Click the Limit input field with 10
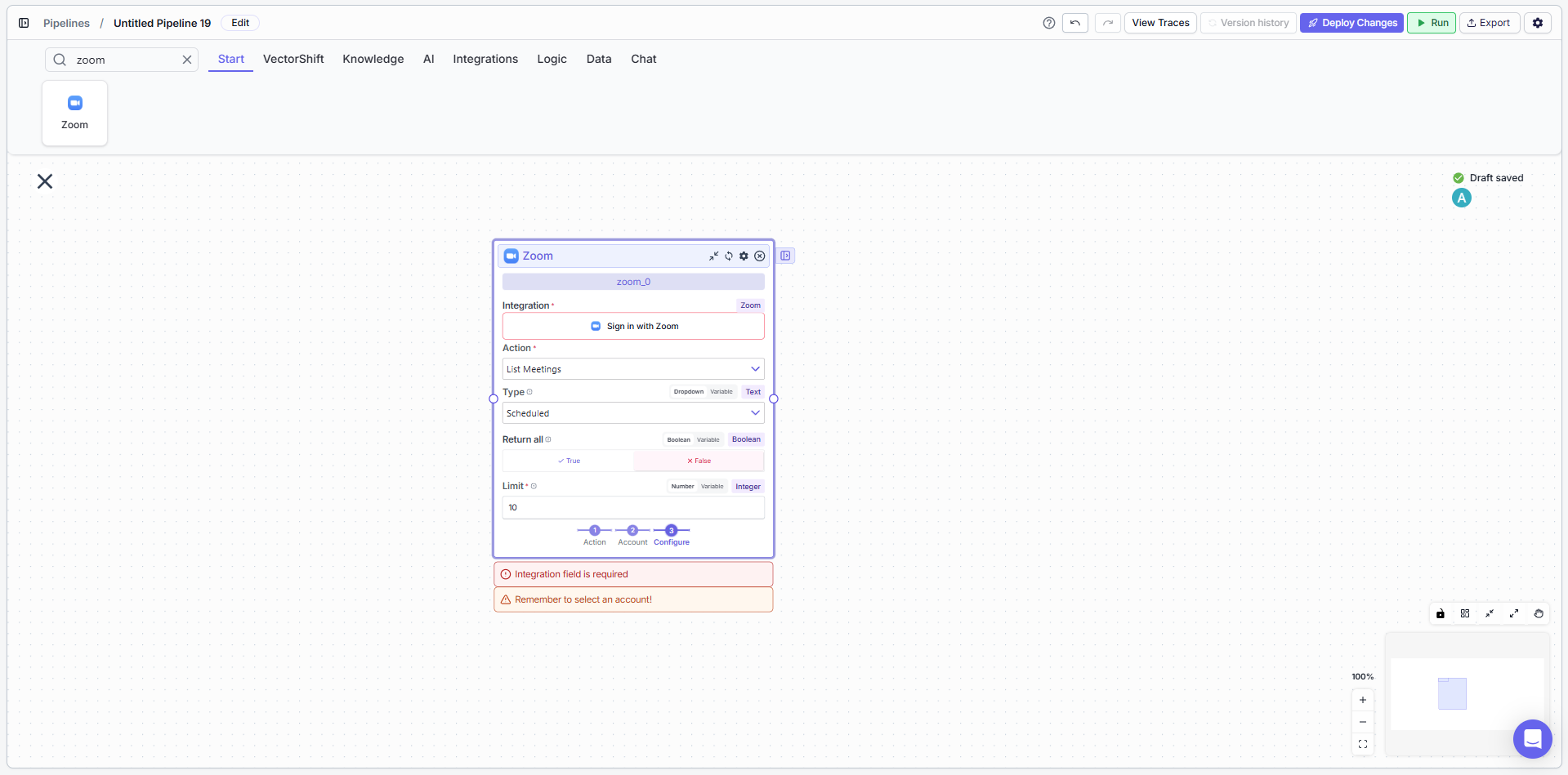Viewport: 1568px width, 775px height. pyautogui.click(x=633, y=507)
